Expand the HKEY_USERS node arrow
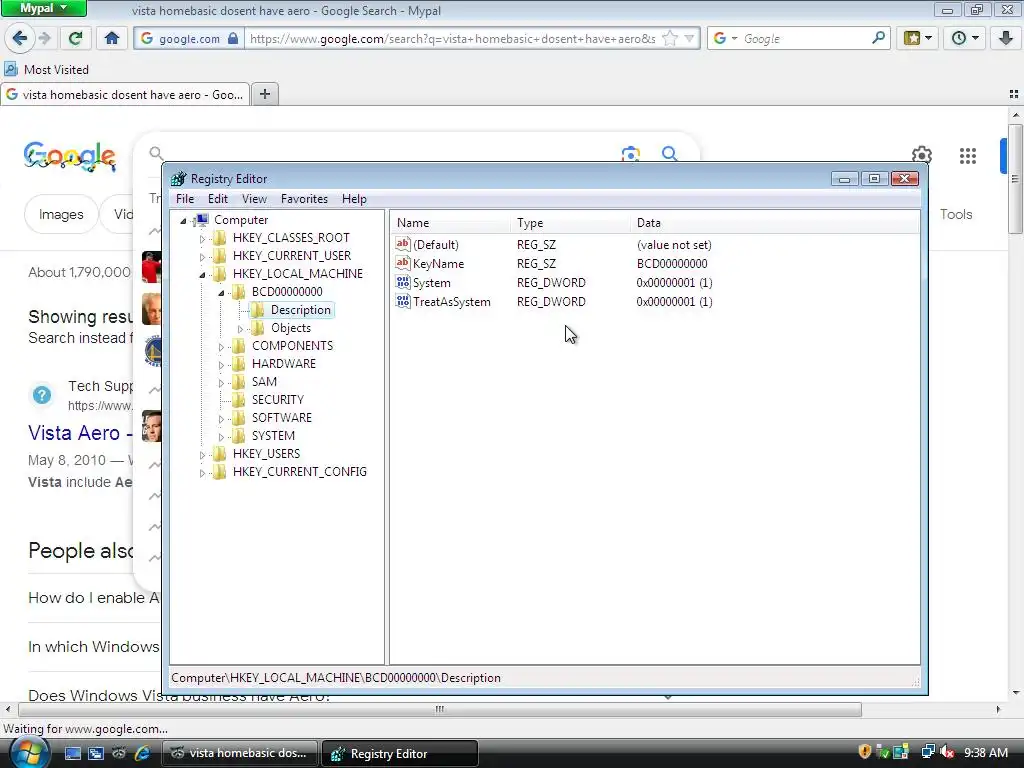 (202, 455)
